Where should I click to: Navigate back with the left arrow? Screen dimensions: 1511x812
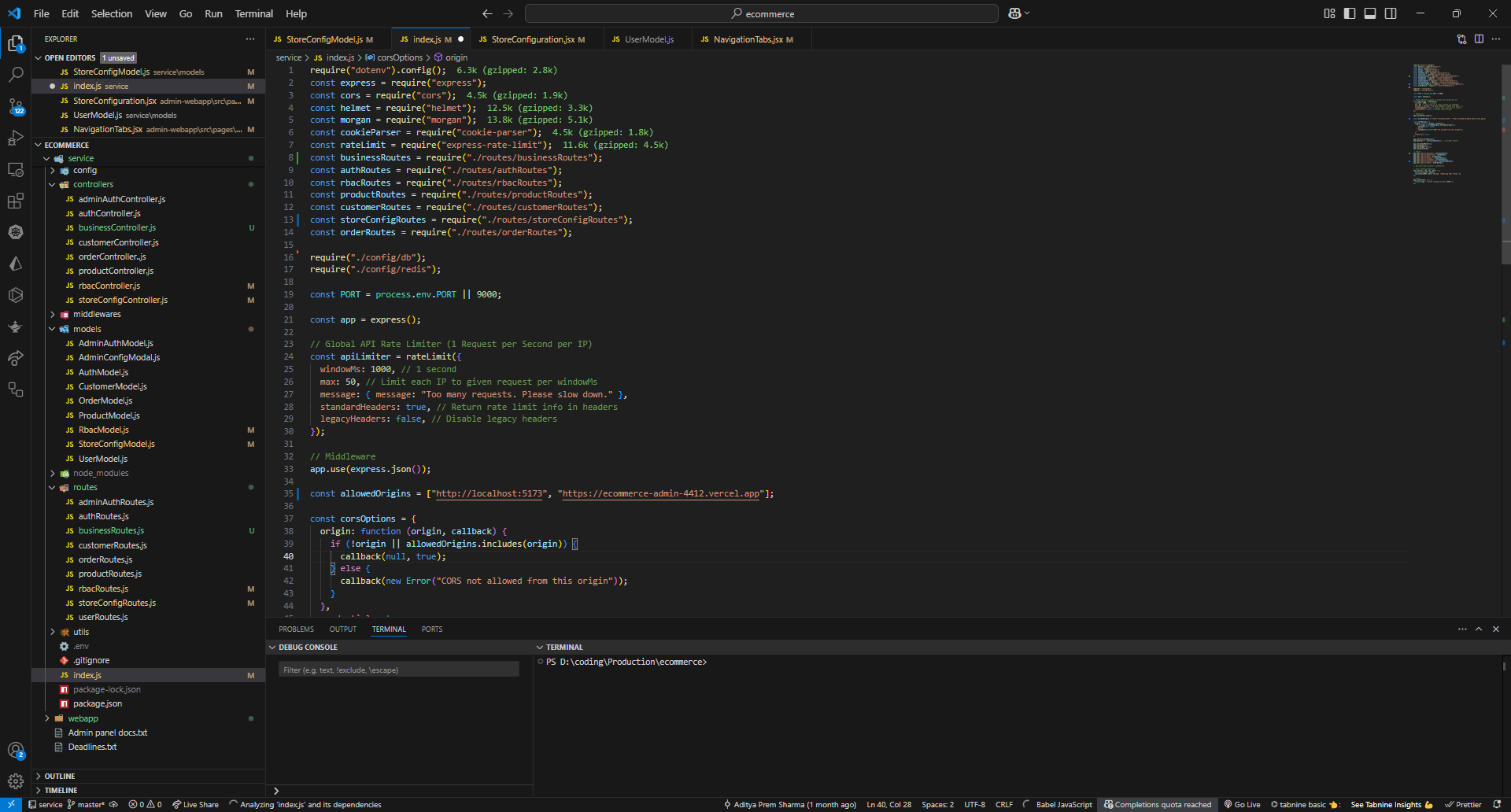pyautogui.click(x=487, y=13)
